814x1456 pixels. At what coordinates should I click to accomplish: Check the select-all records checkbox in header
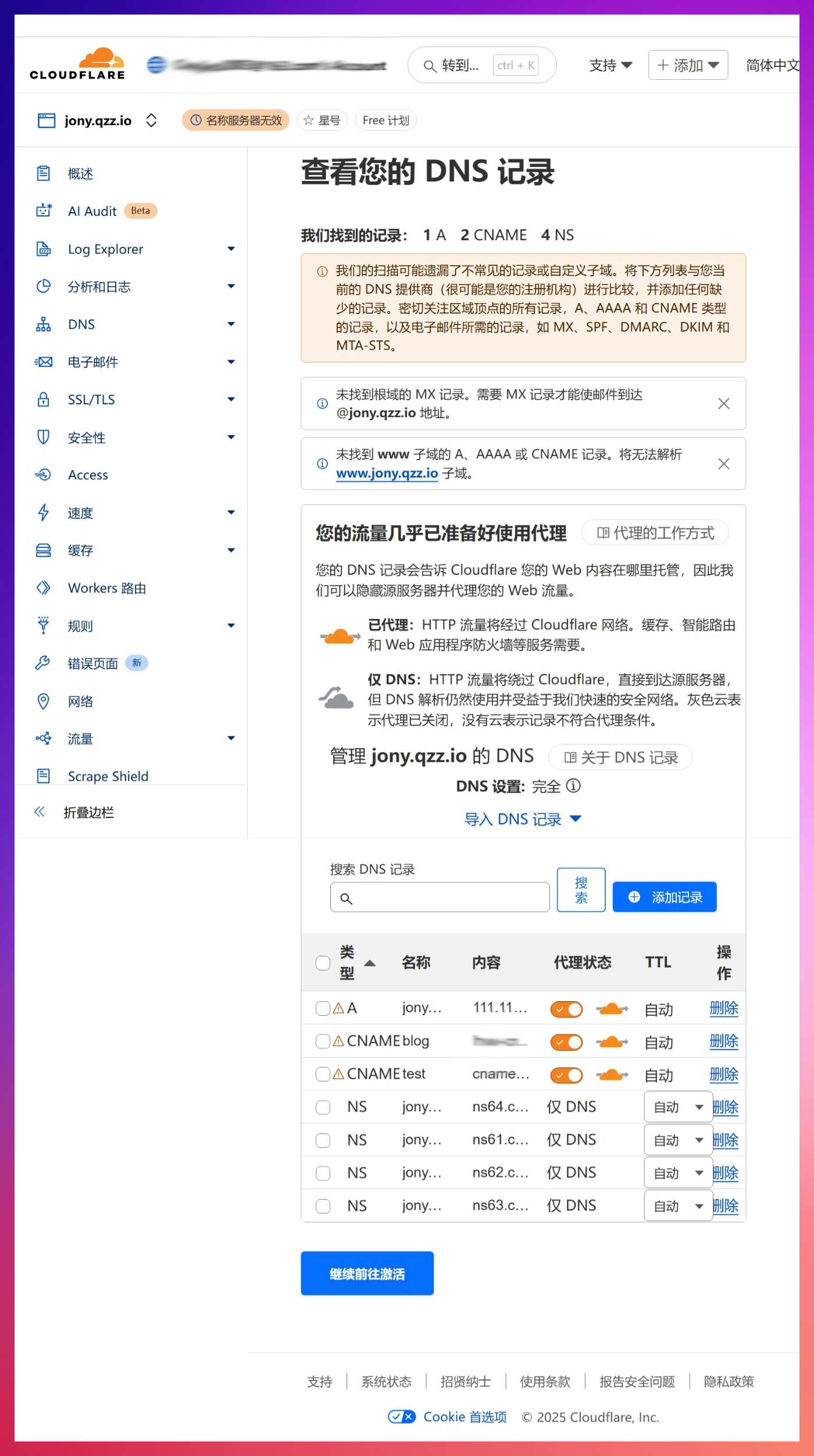pyautogui.click(x=323, y=963)
